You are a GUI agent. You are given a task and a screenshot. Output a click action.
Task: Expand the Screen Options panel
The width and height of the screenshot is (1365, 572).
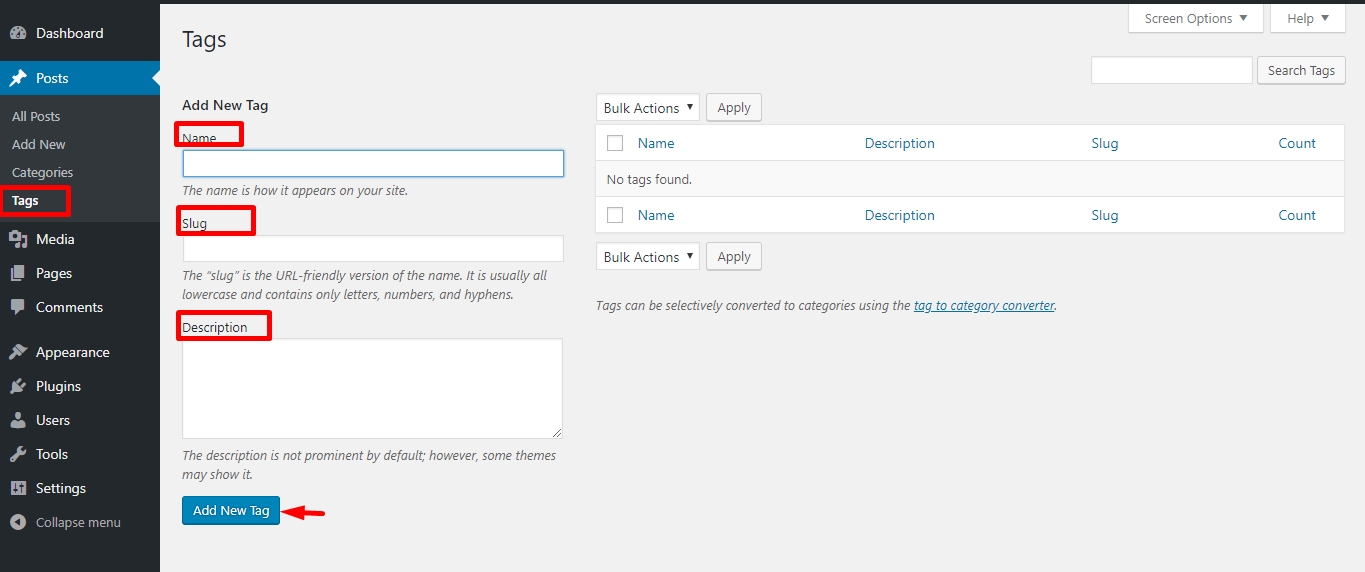pos(1195,19)
